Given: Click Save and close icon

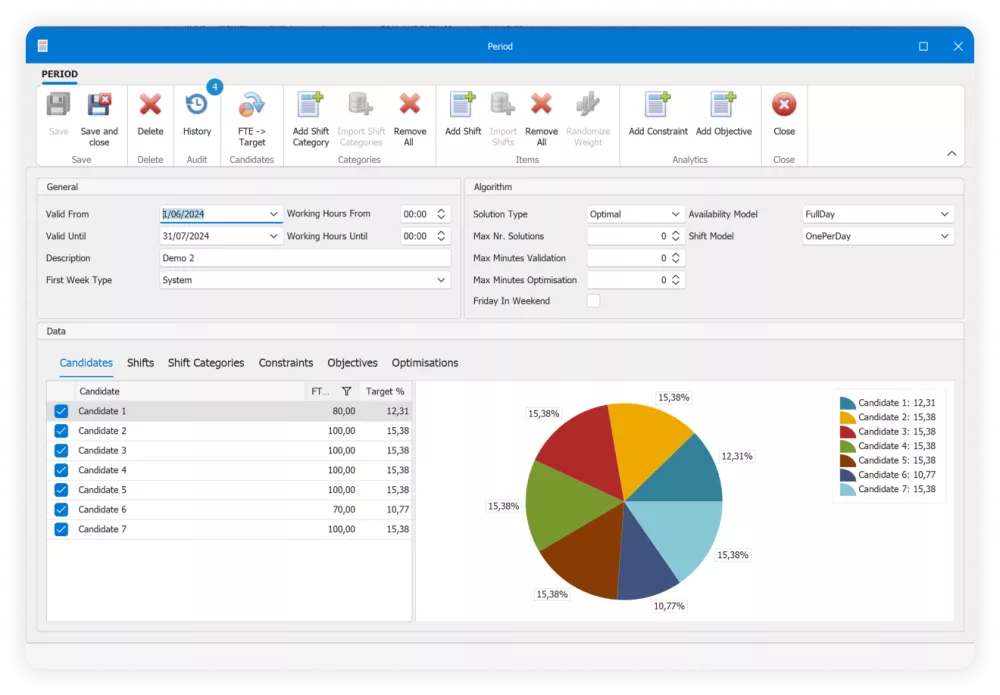Looking at the screenshot, I should (x=99, y=105).
